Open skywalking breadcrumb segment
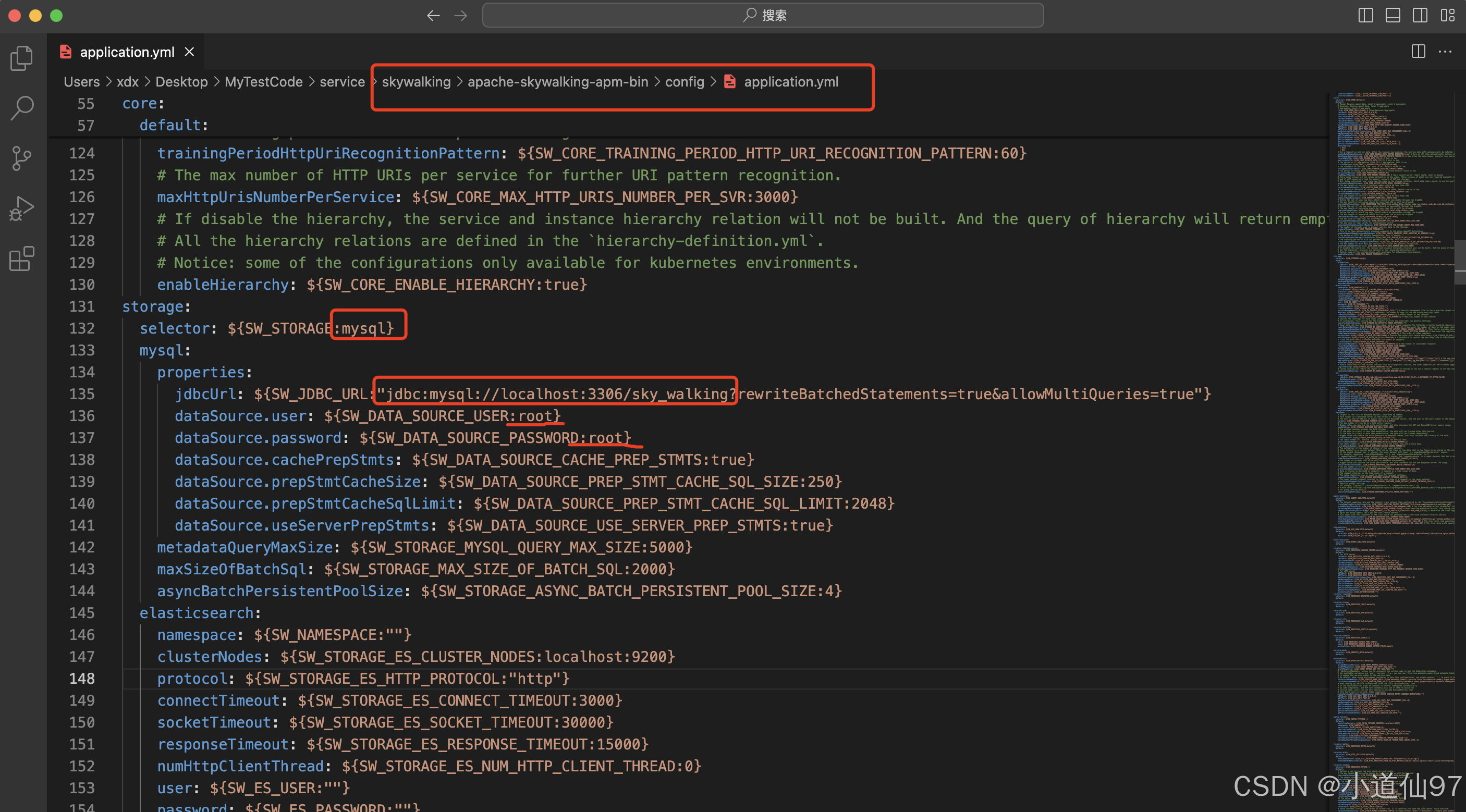1466x812 pixels. [x=416, y=82]
